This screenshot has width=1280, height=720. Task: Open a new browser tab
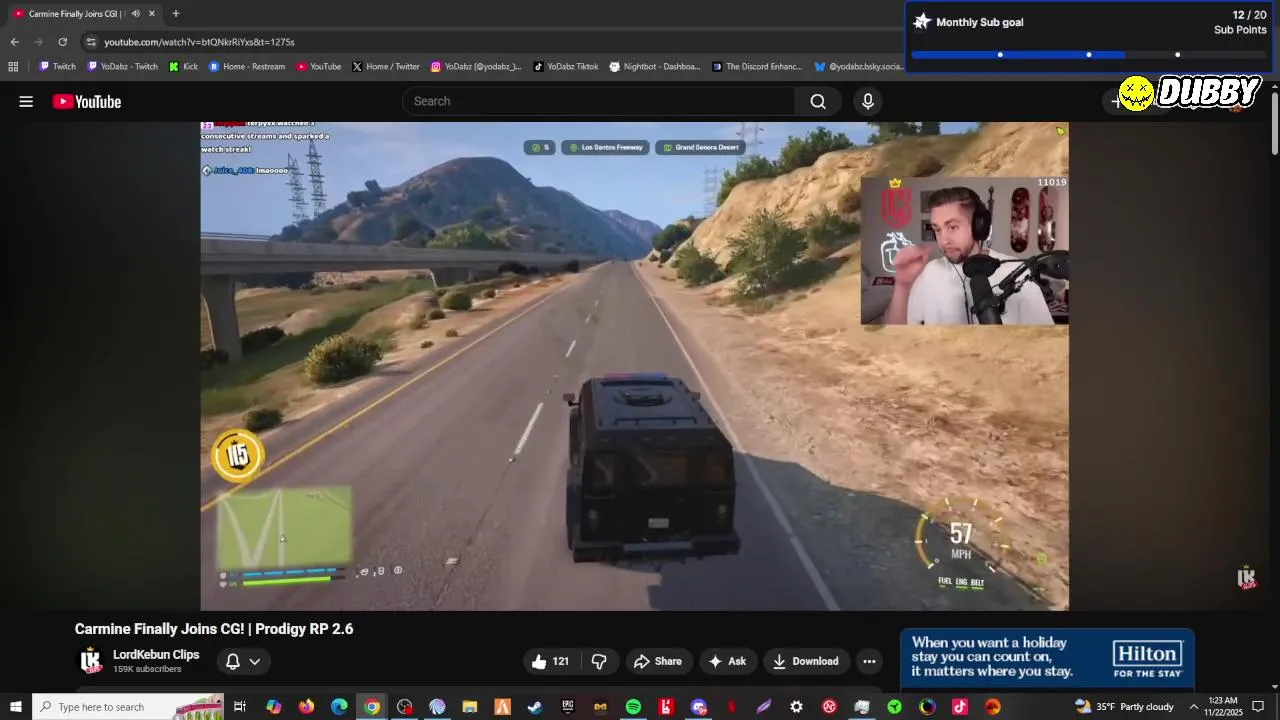[176, 13]
